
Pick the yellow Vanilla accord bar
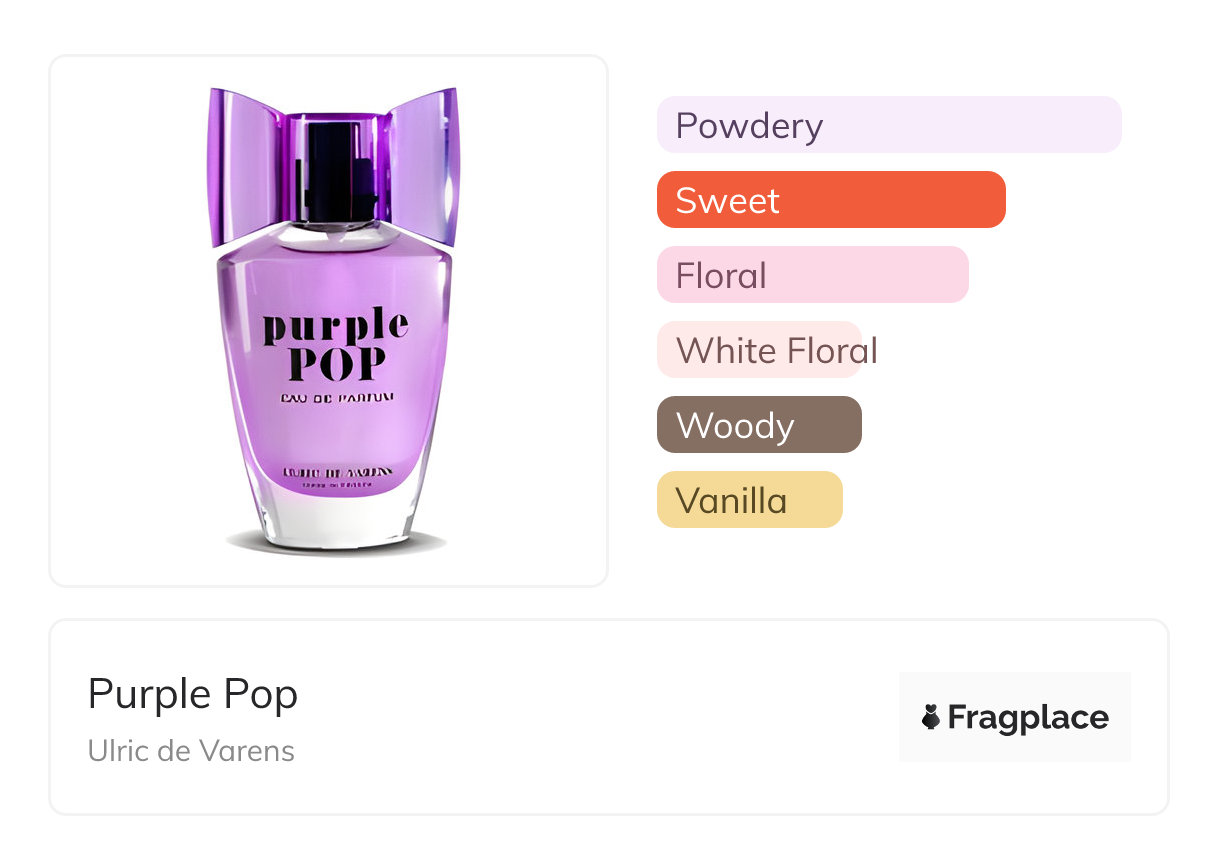(x=749, y=500)
